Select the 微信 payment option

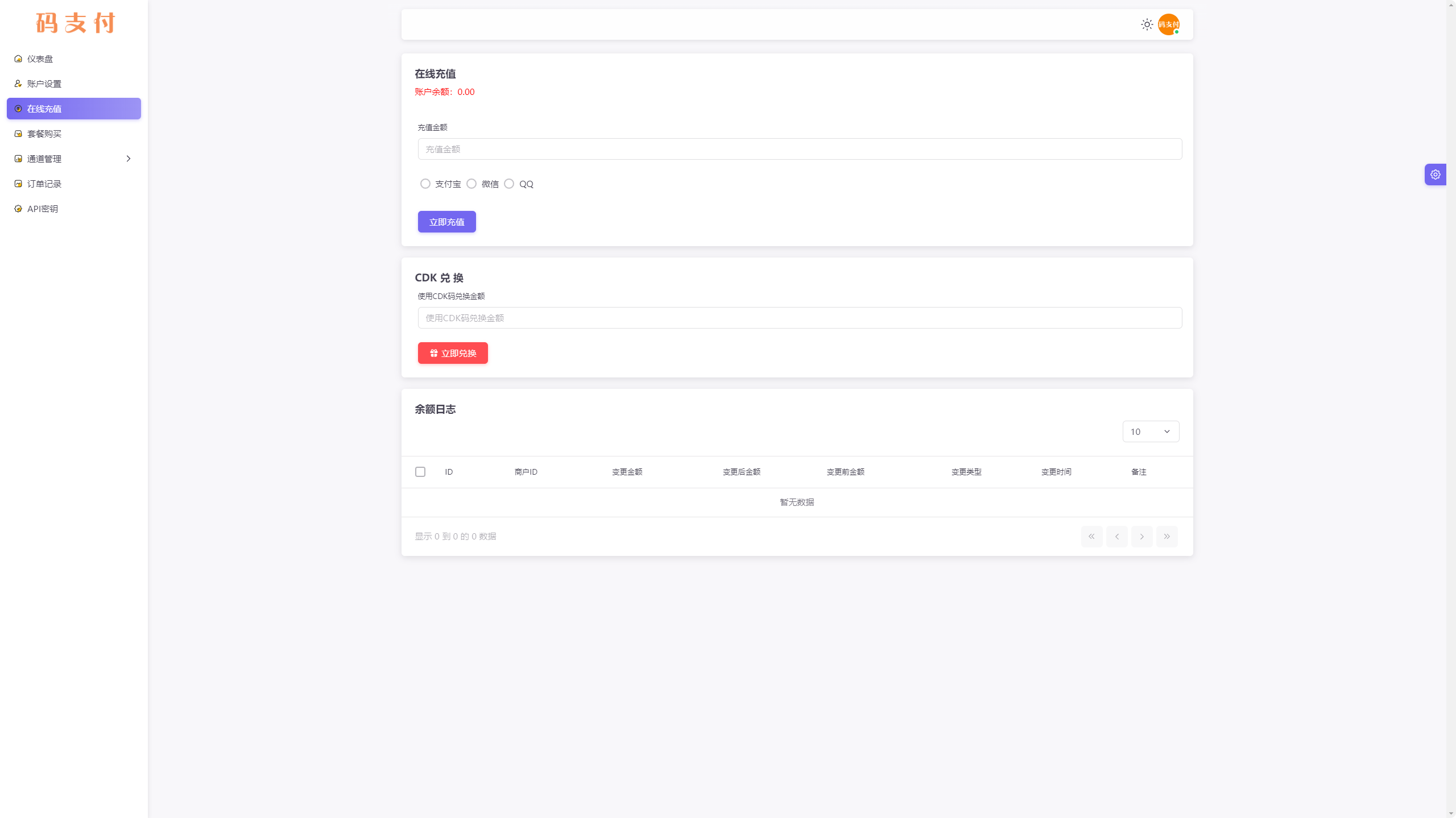coord(471,184)
